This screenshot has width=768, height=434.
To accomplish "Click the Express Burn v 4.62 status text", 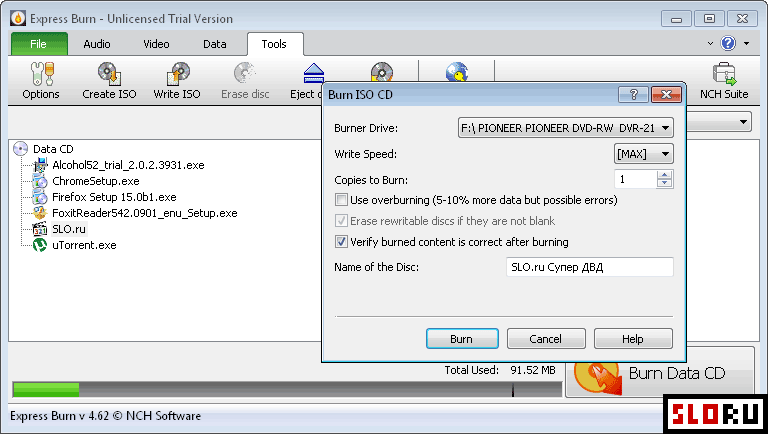I will [x=105, y=416].
